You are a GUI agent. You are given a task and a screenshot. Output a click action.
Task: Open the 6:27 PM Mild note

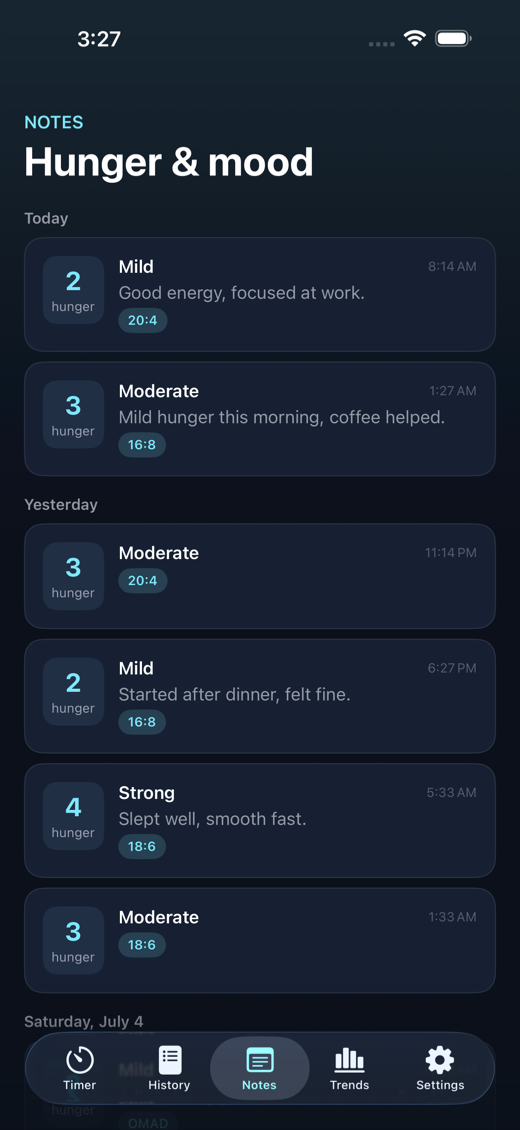[260, 696]
